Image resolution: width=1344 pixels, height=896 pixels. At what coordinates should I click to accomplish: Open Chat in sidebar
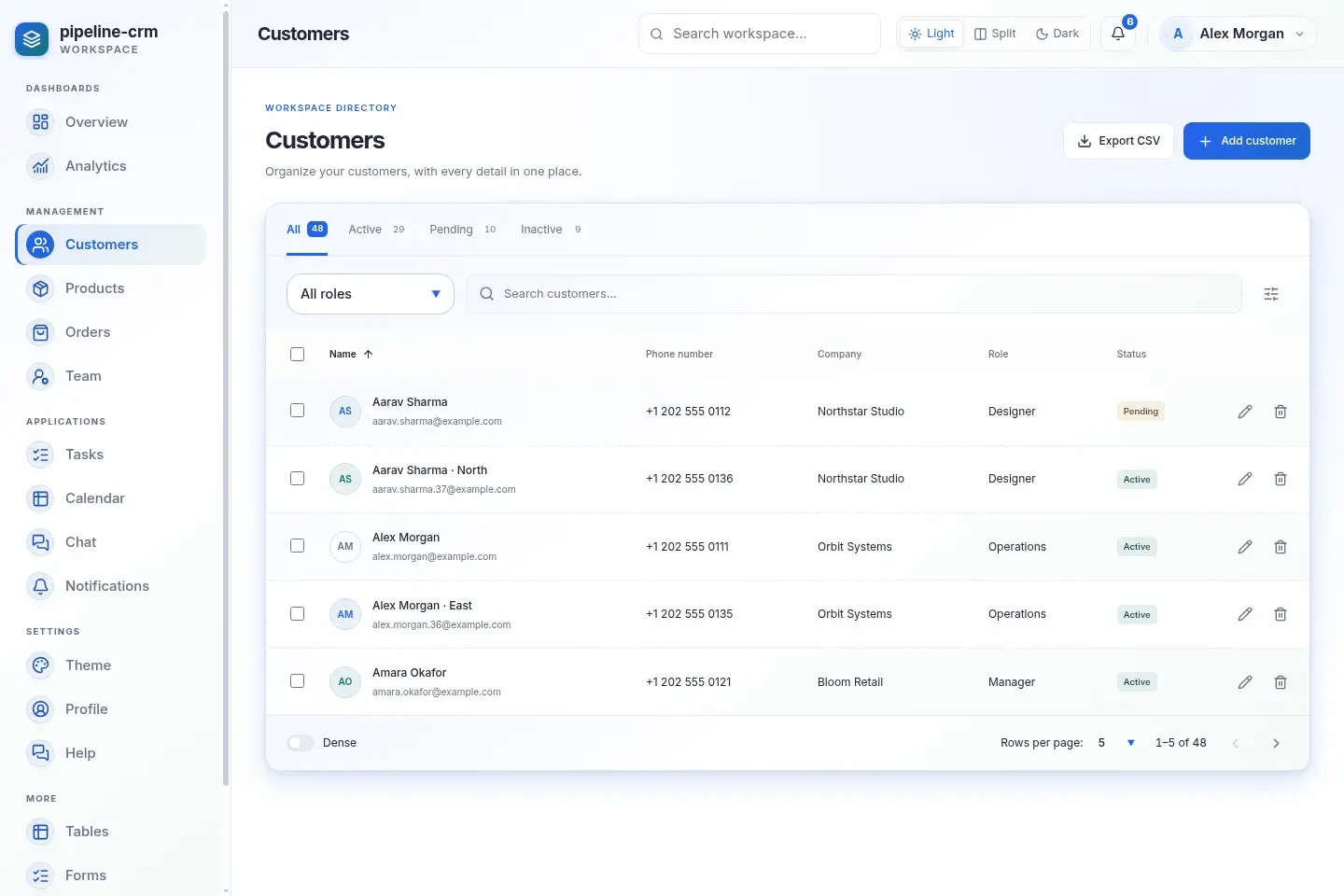(111, 542)
